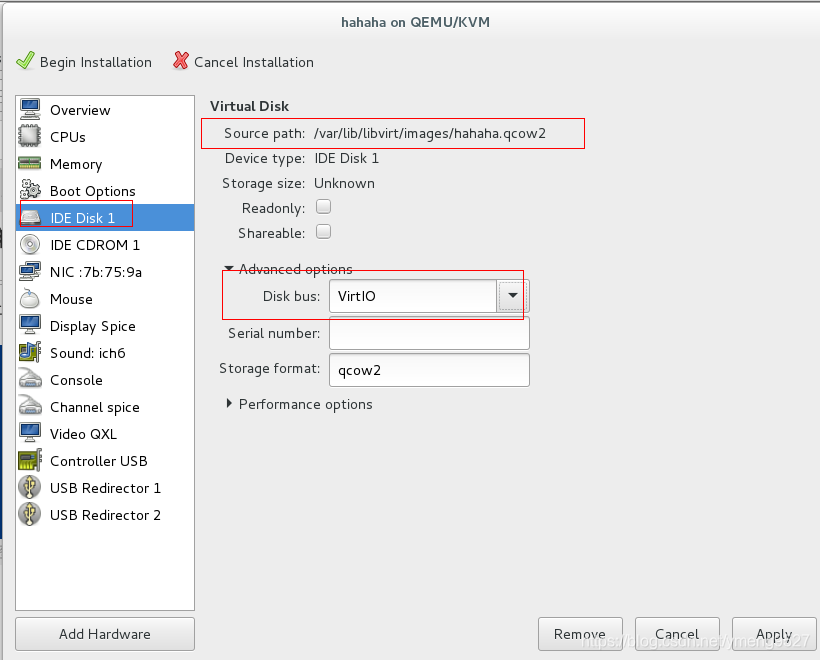Select the CPUs chip icon
Image resolution: width=820 pixels, height=660 pixels.
[30, 136]
